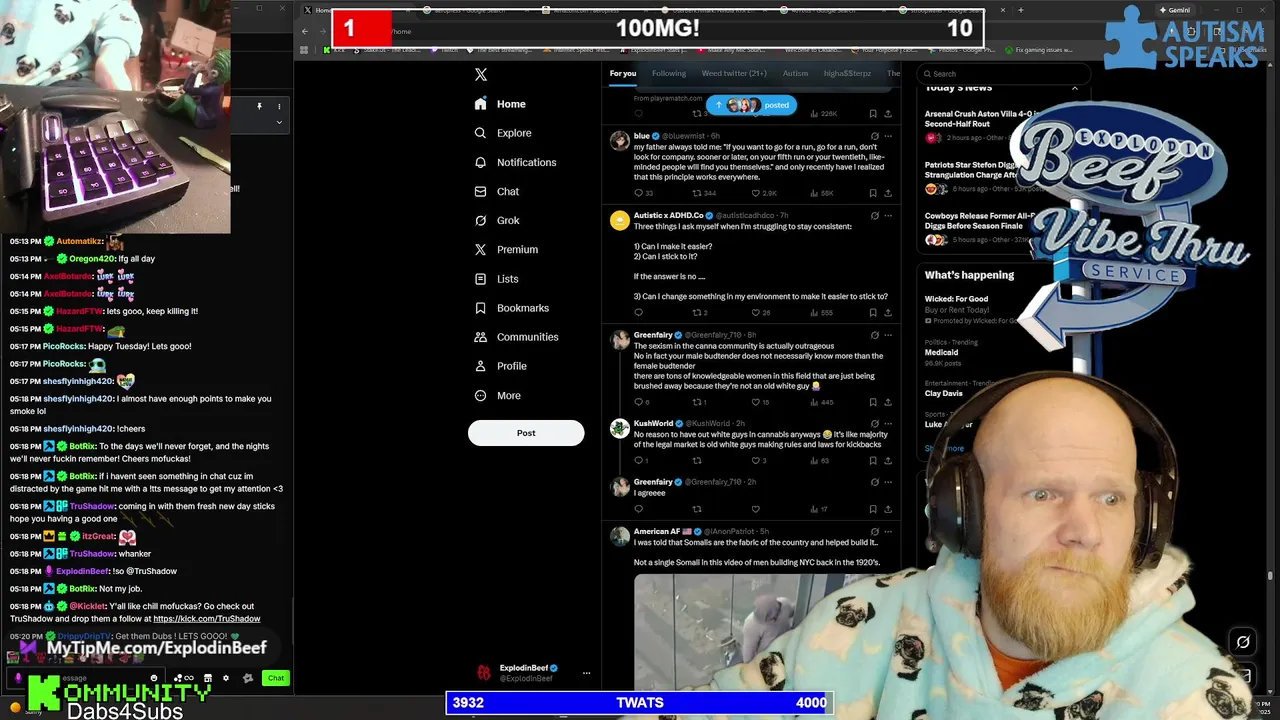
Task: Bookmark Greenfairy's post with 445 views
Action: (x=873, y=402)
